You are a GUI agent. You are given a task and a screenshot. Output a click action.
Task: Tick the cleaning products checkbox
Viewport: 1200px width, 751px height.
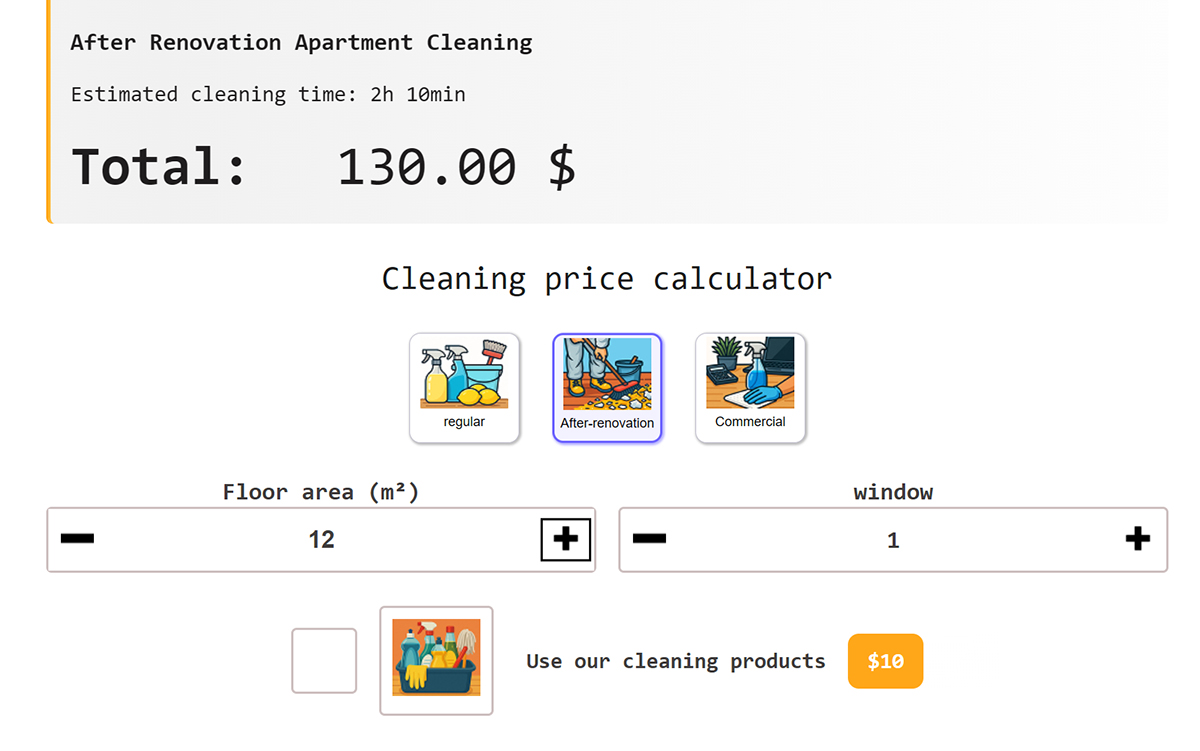(x=324, y=660)
